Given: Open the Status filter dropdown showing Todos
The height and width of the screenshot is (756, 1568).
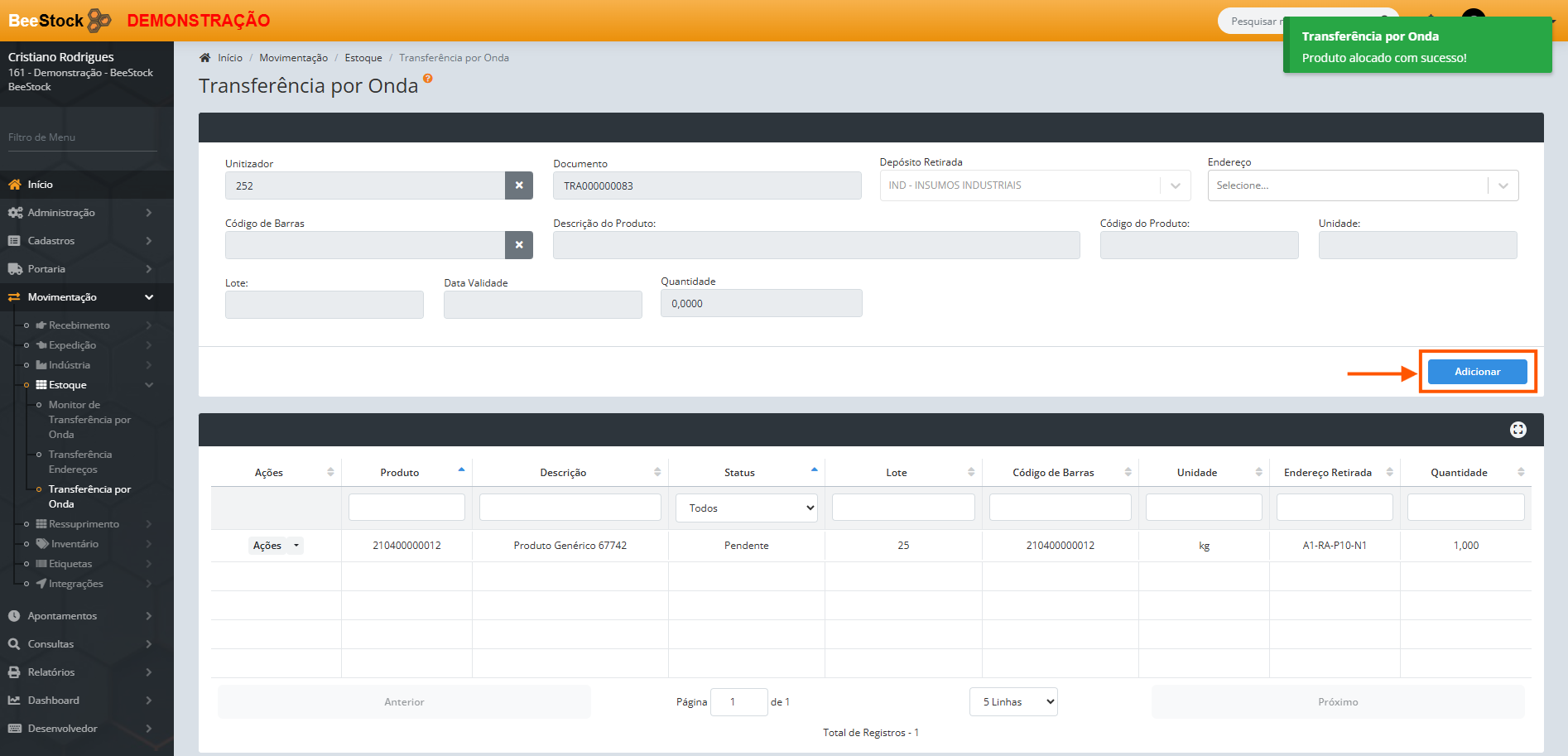Looking at the screenshot, I should (747, 508).
